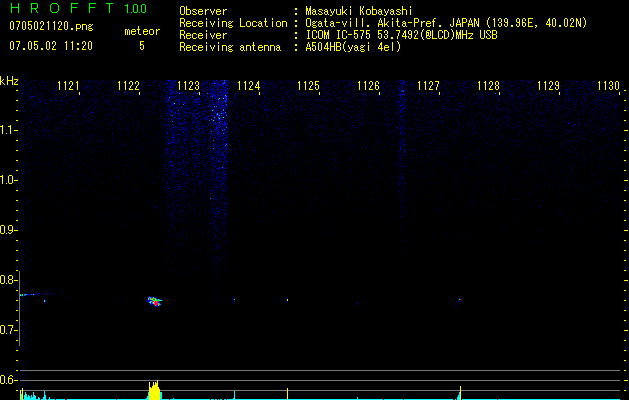Click time marker 1128

point(488,86)
